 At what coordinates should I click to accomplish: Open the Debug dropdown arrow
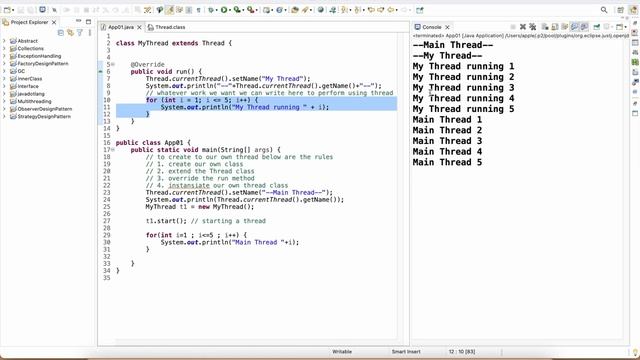[217, 10]
